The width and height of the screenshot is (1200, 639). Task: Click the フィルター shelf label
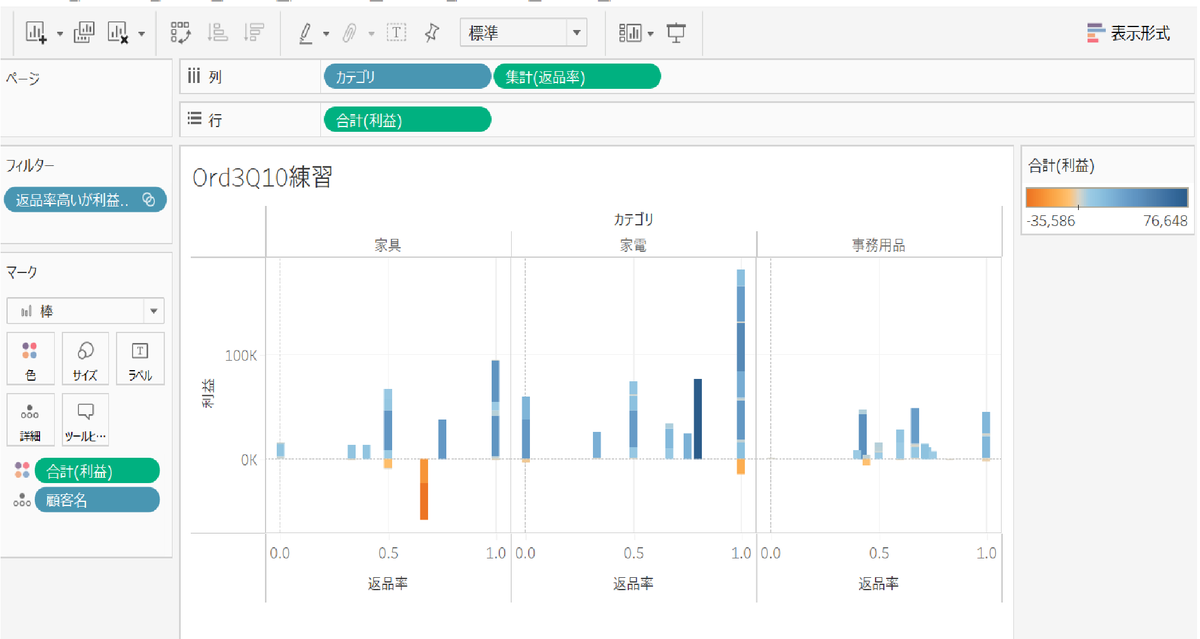(29, 164)
